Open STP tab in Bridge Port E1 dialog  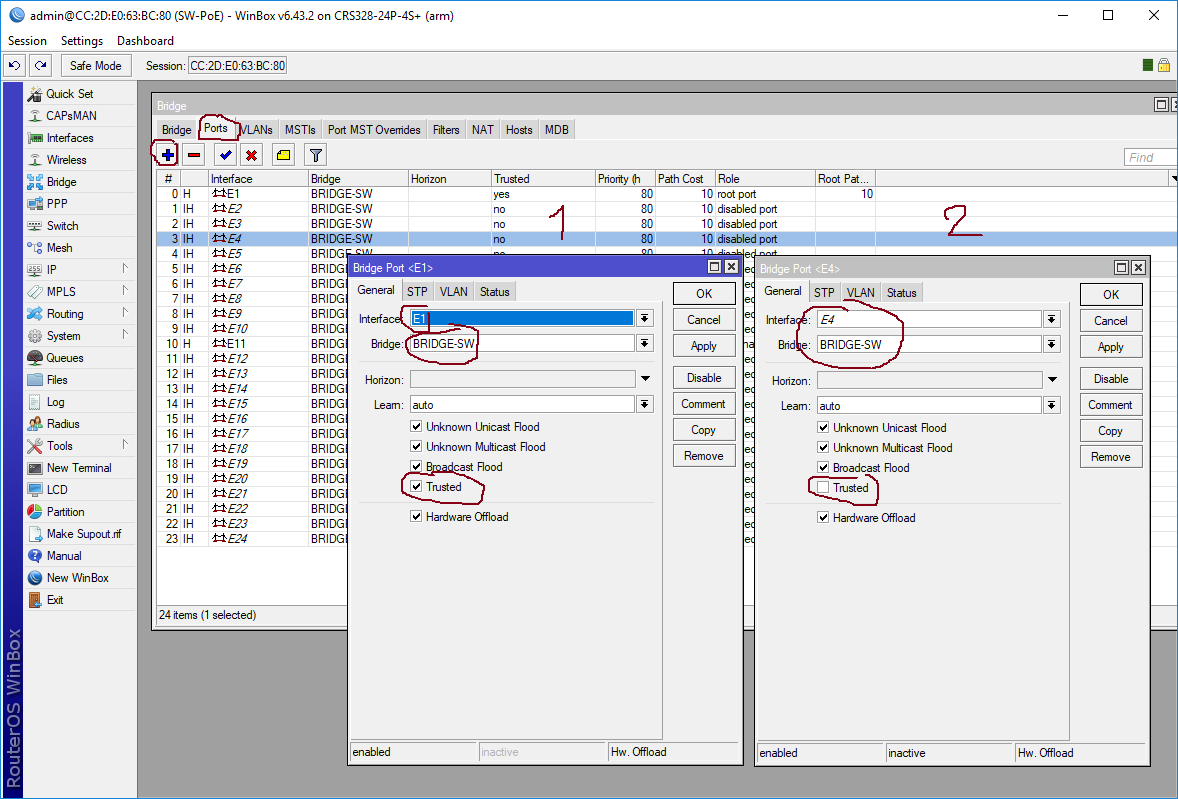click(417, 291)
